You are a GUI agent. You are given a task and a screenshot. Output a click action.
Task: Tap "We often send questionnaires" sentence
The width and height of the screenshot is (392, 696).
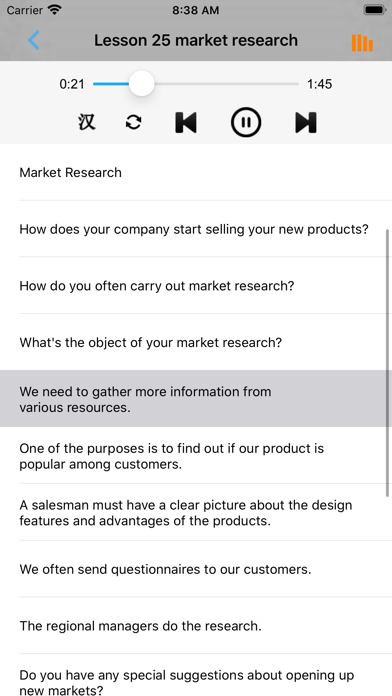click(196, 569)
